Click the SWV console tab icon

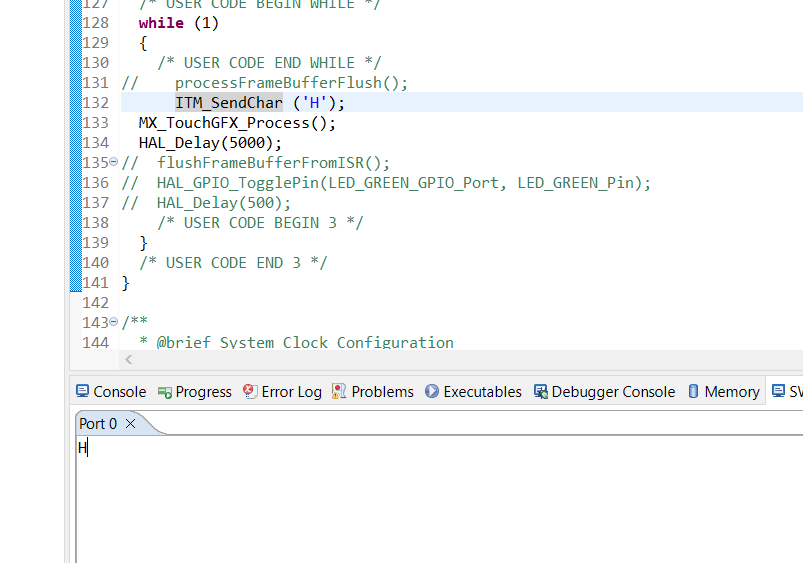tap(778, 391)
